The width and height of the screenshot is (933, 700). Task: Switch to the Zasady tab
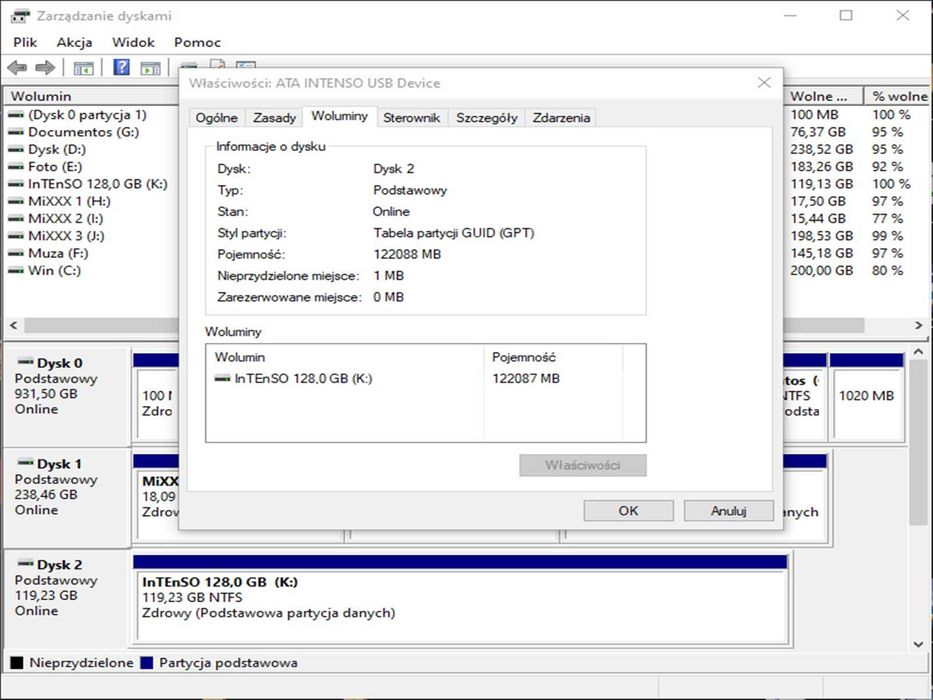coord(274,118)
